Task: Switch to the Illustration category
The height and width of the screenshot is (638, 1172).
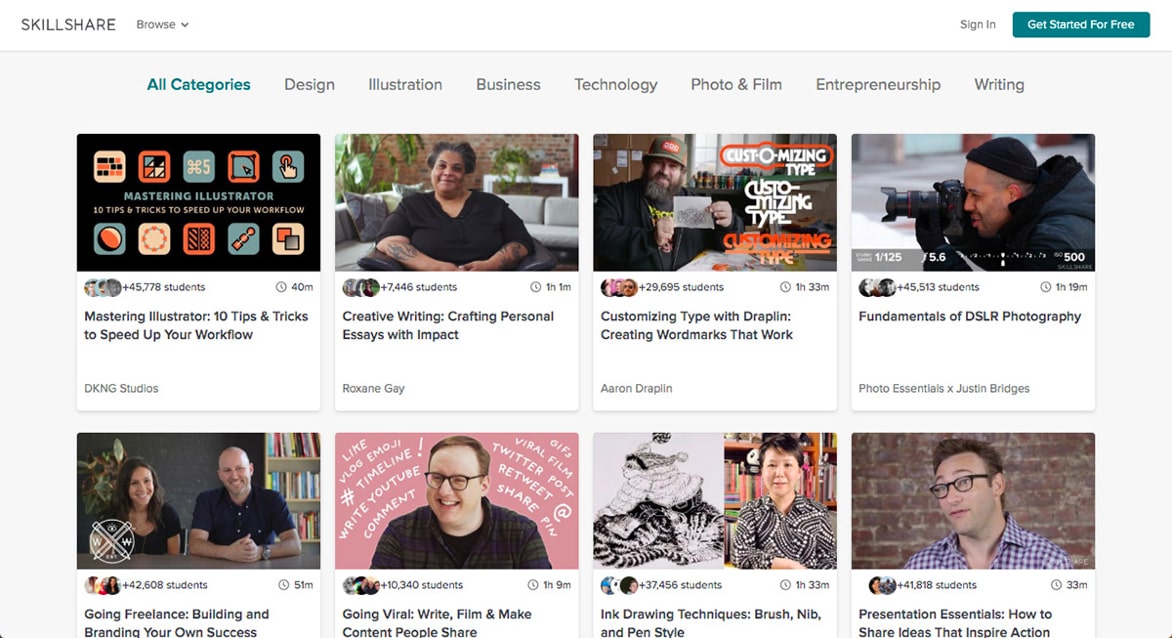Action: (x=405, y=84)
